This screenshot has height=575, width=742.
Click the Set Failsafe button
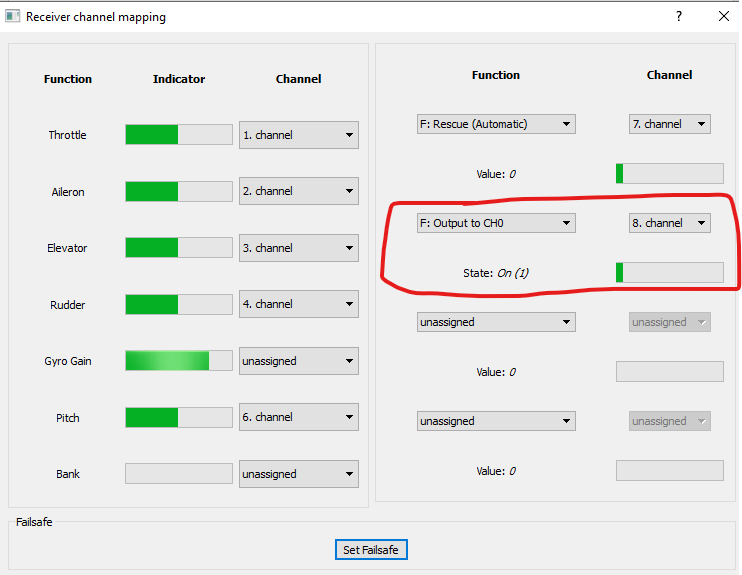(371, 550)
